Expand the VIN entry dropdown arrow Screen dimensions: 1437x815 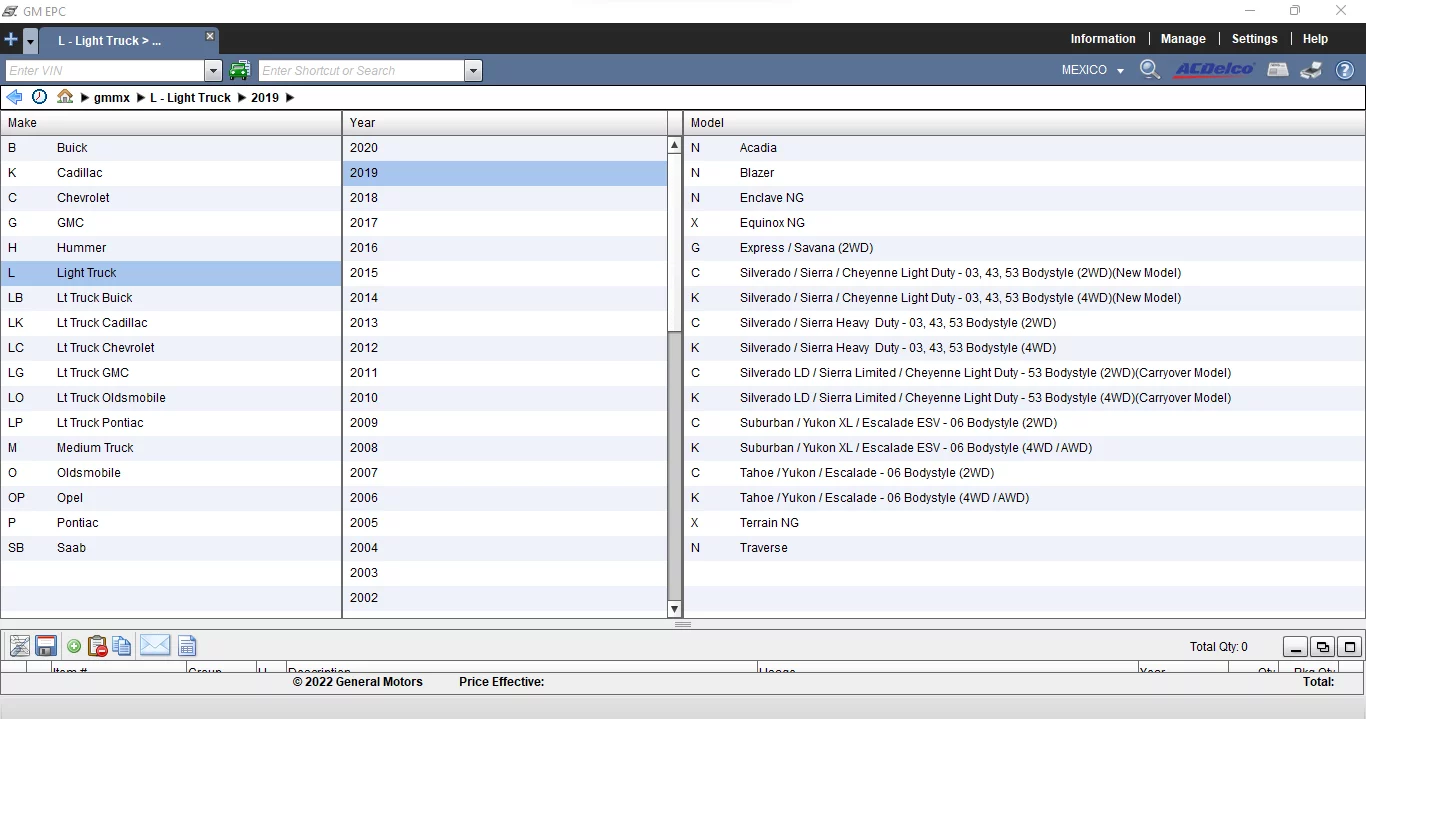213,70
